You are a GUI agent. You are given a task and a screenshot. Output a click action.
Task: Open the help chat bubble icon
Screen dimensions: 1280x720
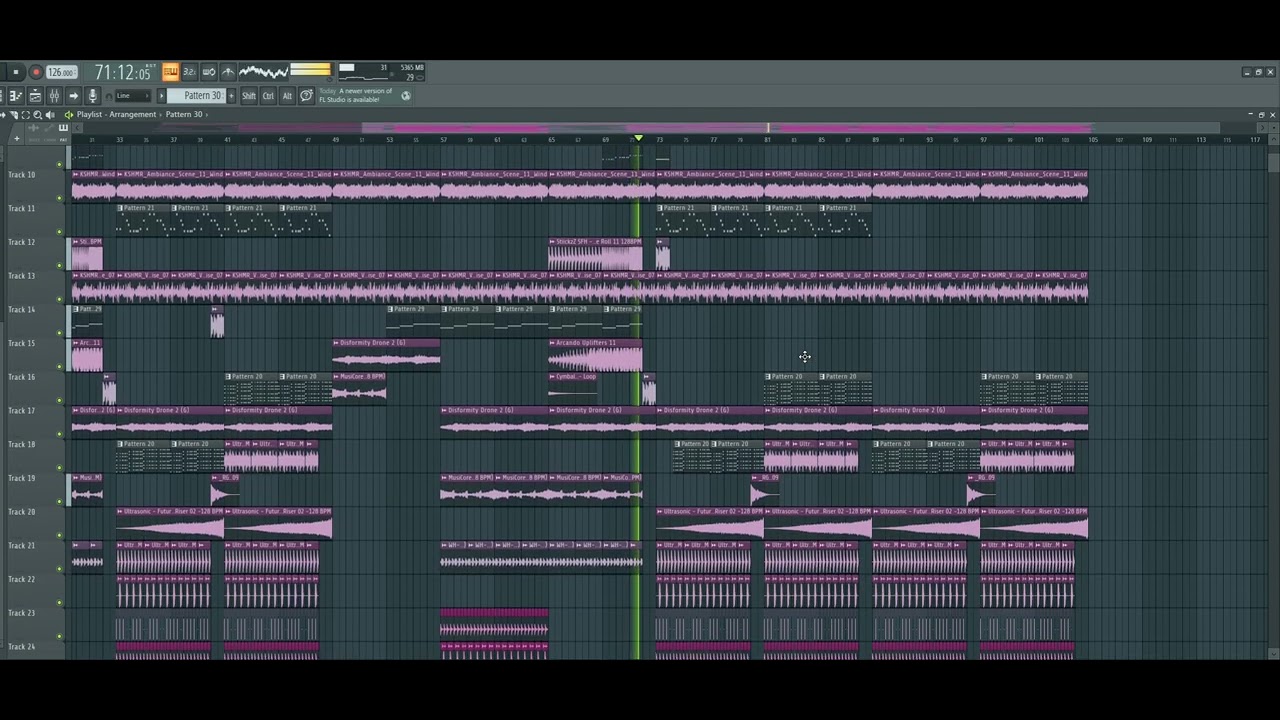306,96
